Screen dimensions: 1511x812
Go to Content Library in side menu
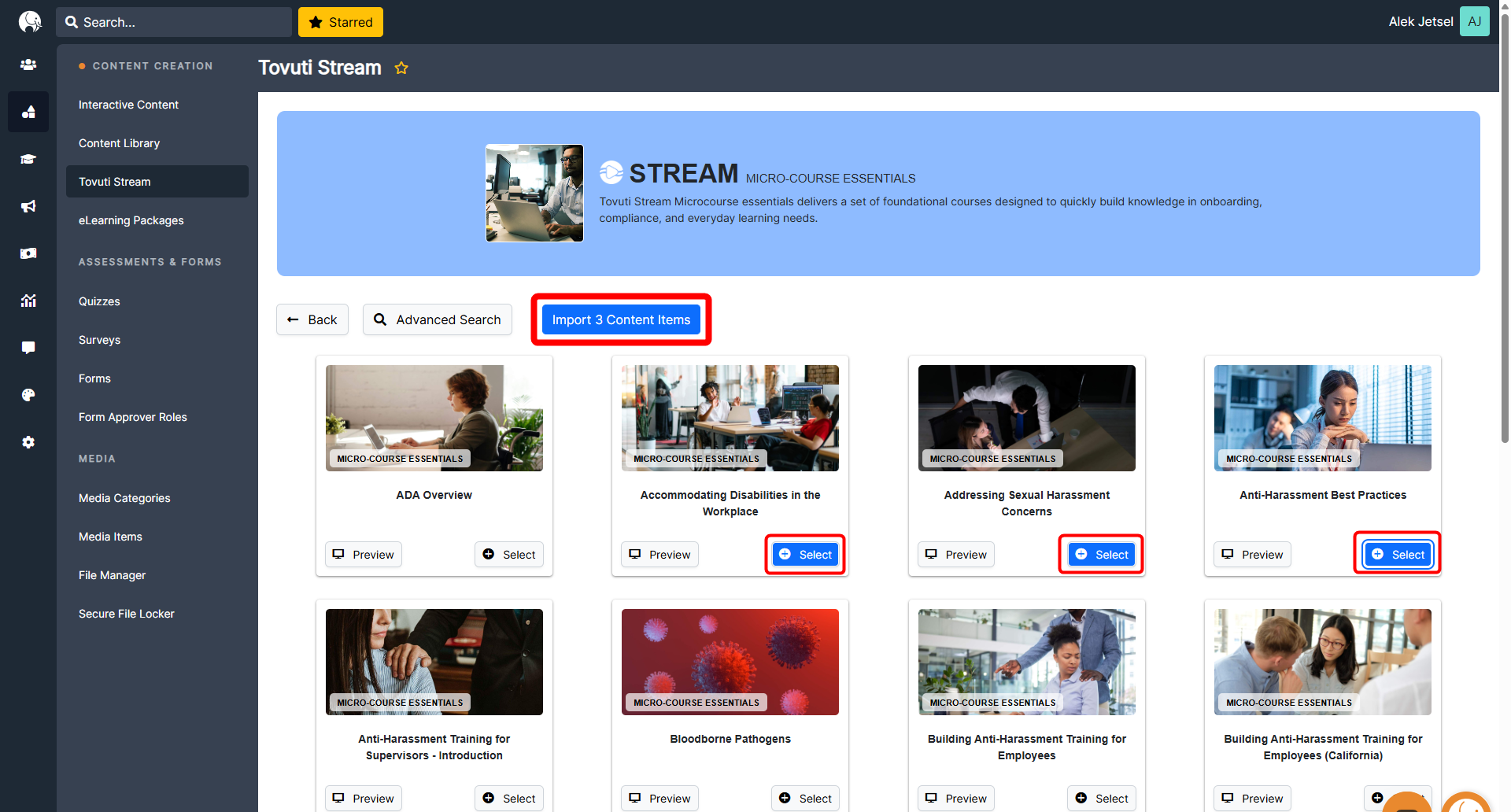coord(119,143)
